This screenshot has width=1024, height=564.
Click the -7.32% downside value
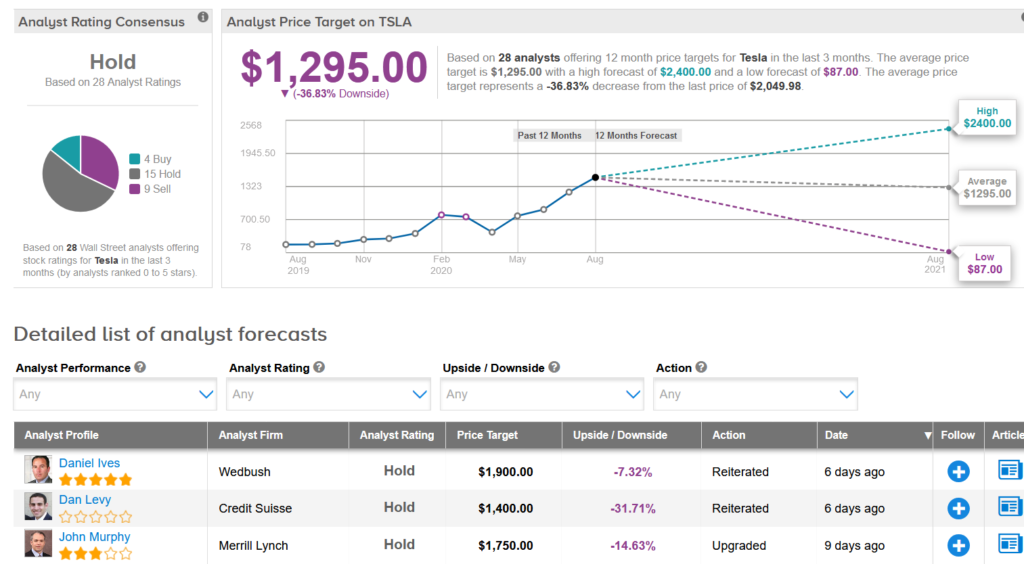click(x=632, y=472)
